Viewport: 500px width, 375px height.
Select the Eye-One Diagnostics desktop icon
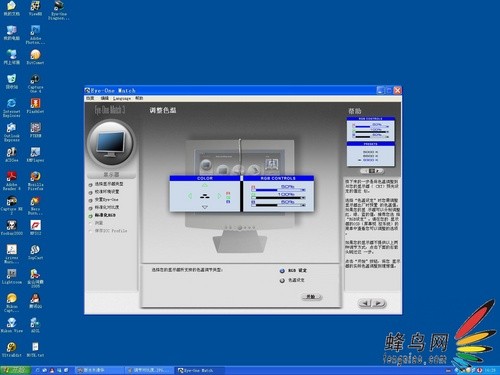[59, 11]
